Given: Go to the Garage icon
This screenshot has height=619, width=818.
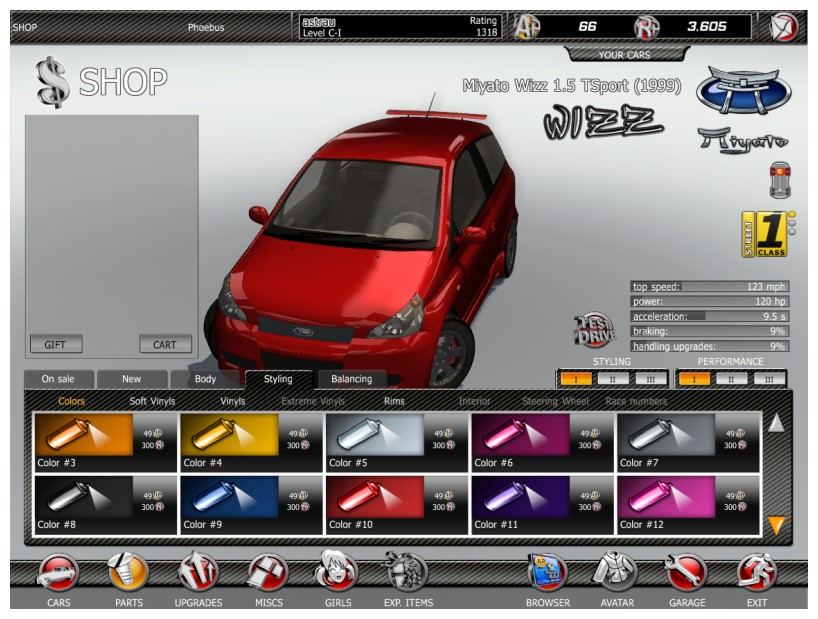Looking at the screenshot, I should click(x=686, y=575).
